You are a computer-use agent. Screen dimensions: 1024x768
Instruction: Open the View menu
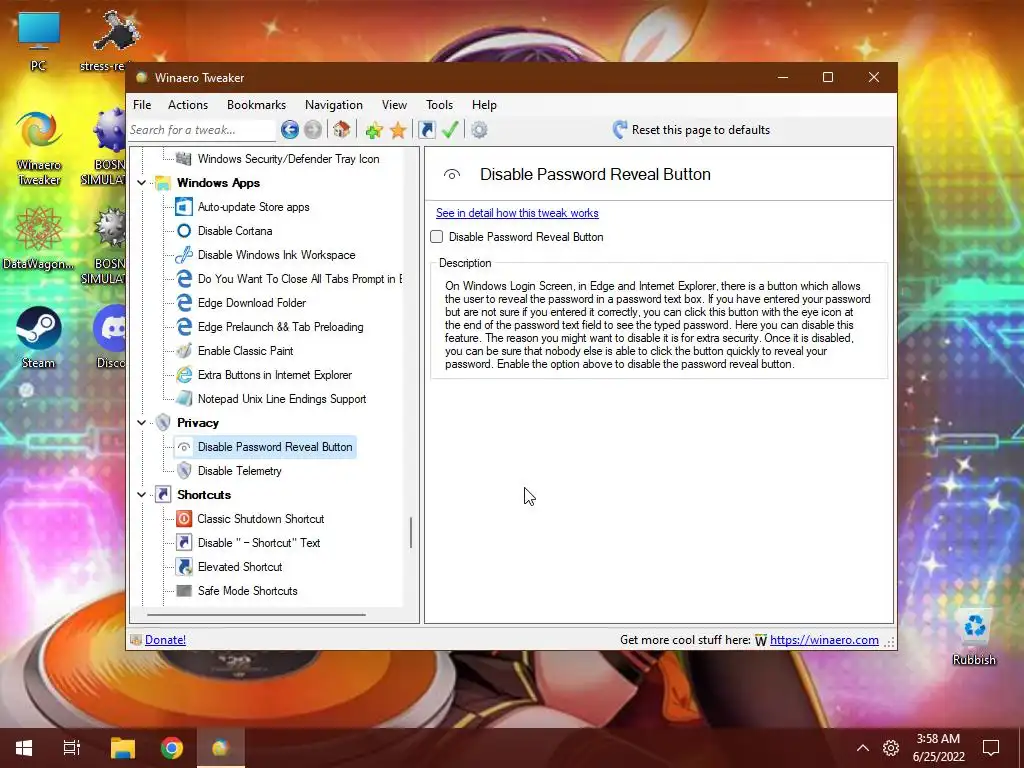(x=394, y=105)
